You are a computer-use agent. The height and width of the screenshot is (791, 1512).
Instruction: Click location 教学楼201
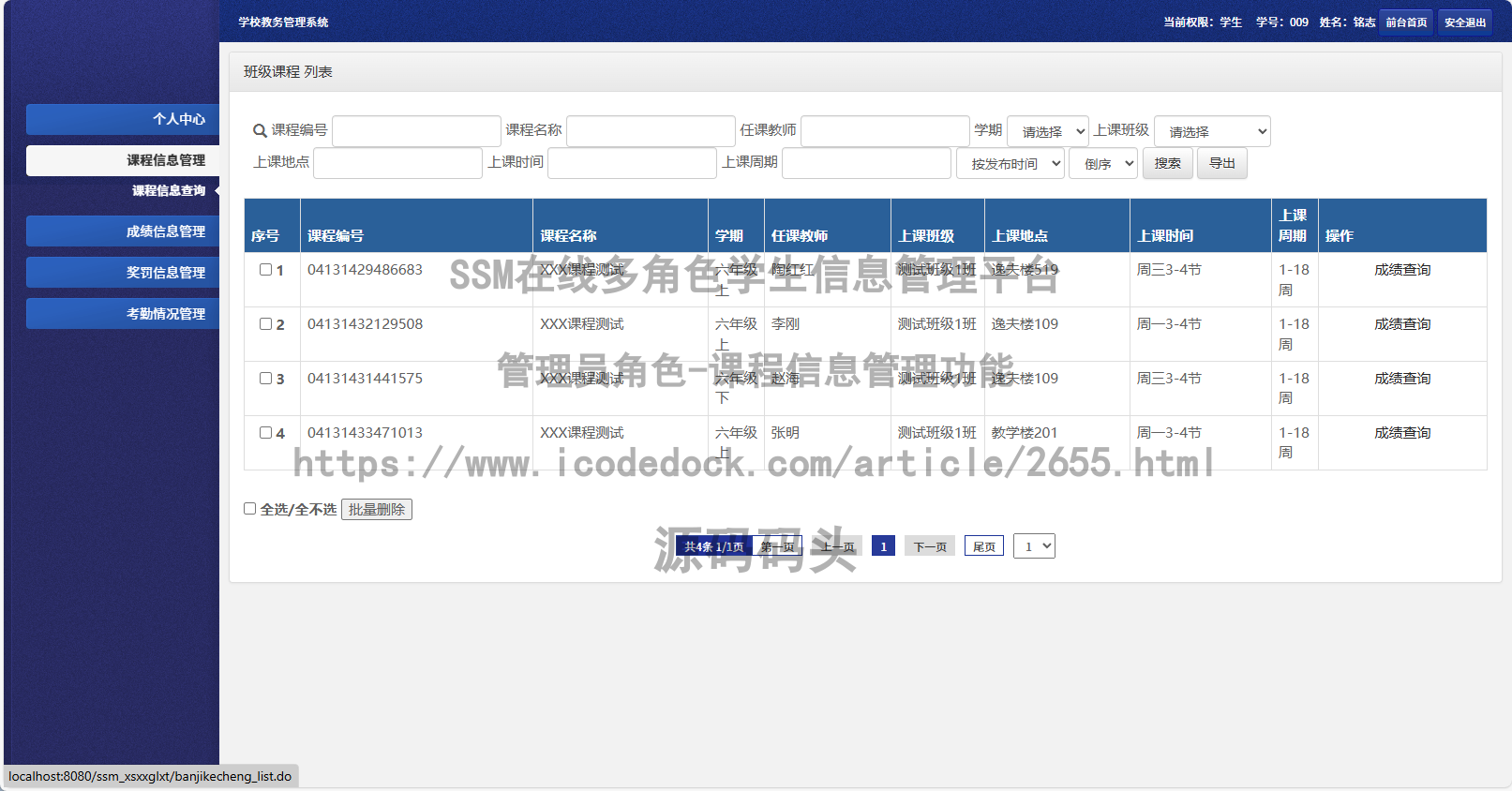1025,433
